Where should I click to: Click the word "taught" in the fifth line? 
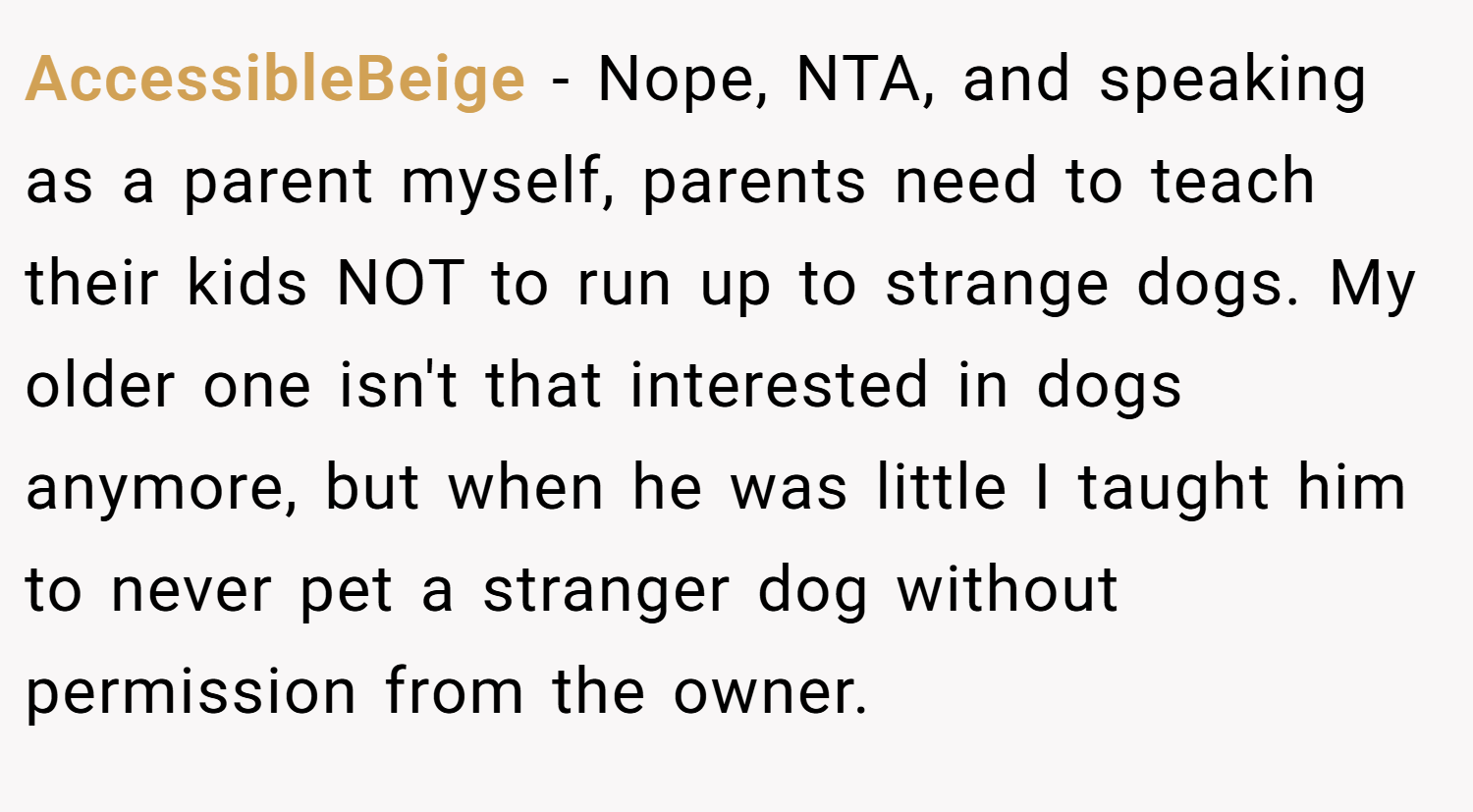[x=1173, y=488]
